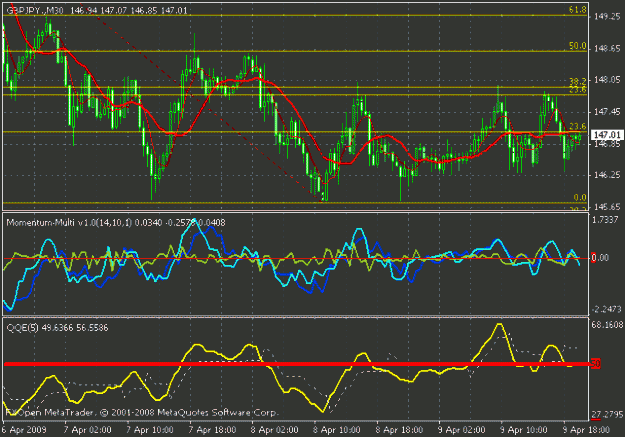Click the 147.45 price axis value
625x437 pixels.
pyautogui.click(x=607, y=112)
